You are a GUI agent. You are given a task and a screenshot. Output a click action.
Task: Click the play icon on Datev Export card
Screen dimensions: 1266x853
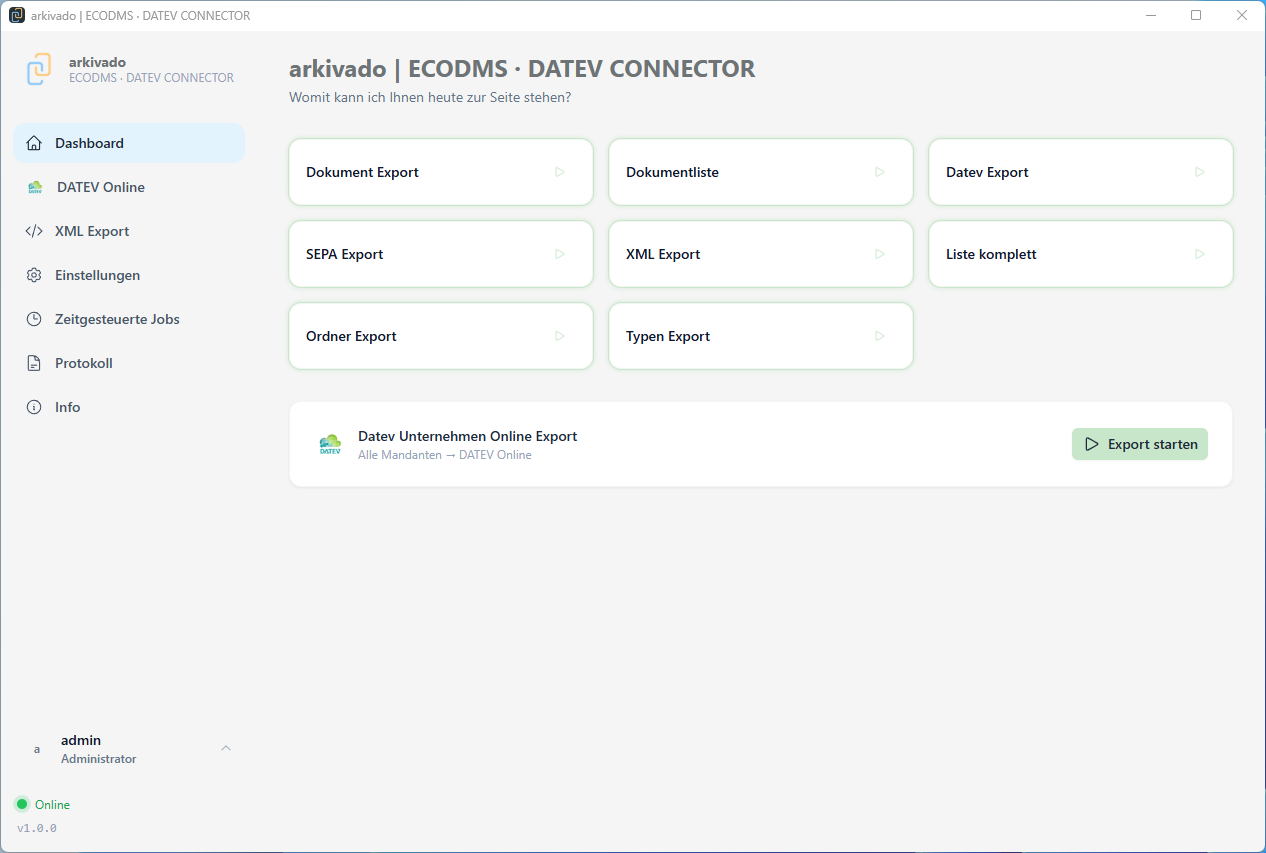[1200, 172]
